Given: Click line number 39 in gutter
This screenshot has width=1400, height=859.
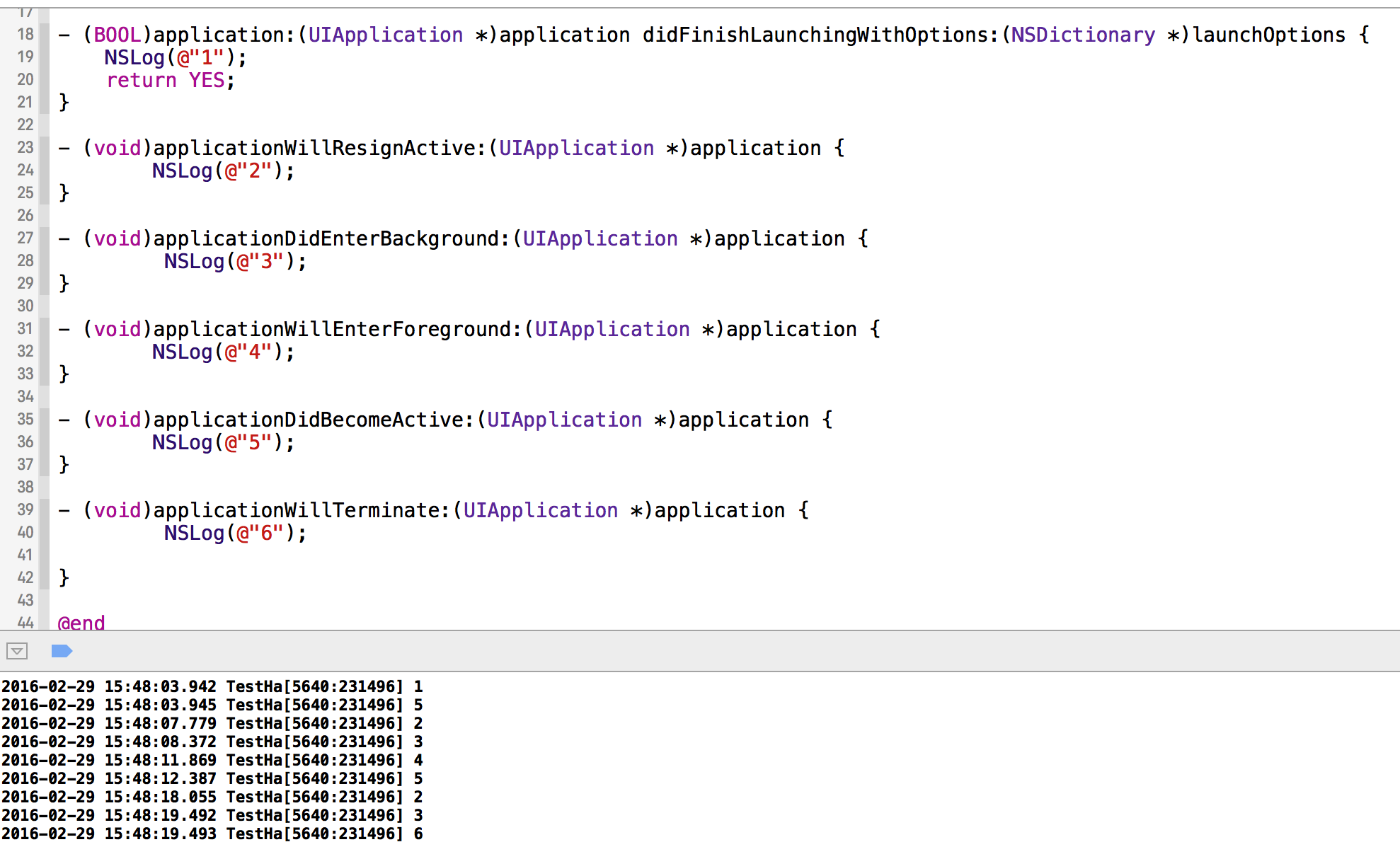Looking at the screenshot, I should pos(25,509).
